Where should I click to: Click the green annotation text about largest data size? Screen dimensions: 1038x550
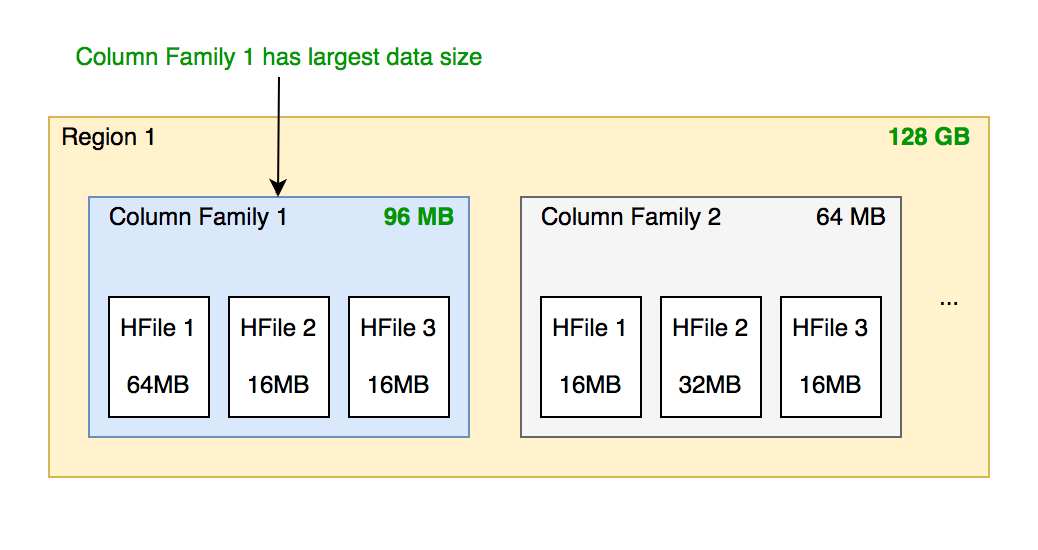279,57
